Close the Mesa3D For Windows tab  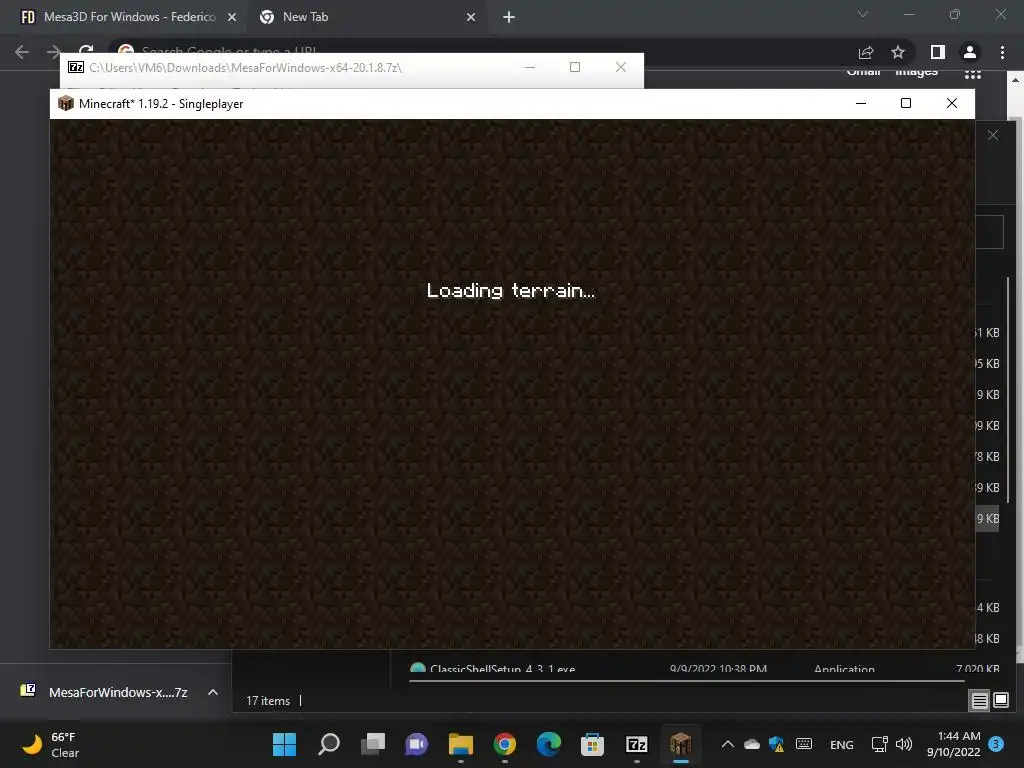[x=232, y=18]
